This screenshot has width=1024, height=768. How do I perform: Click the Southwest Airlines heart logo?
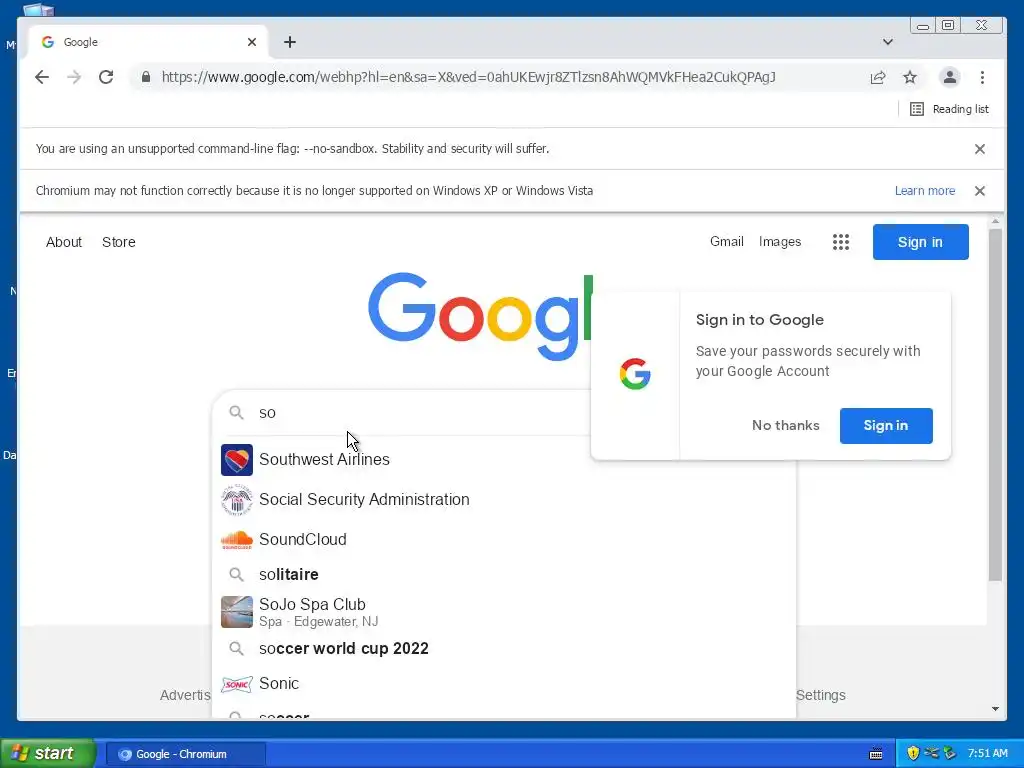(236, 460)
